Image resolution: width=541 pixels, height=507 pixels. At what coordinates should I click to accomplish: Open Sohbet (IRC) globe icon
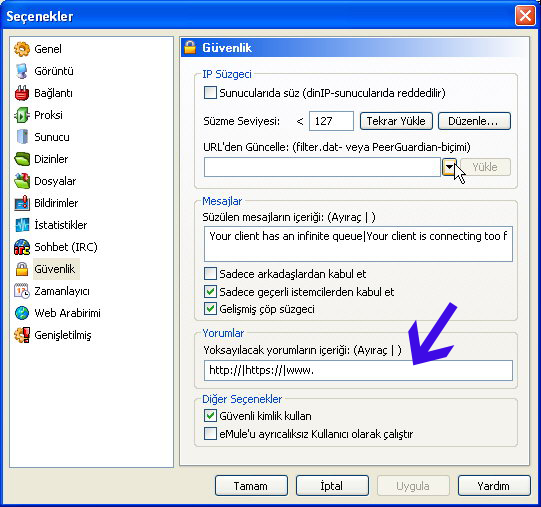22,247
